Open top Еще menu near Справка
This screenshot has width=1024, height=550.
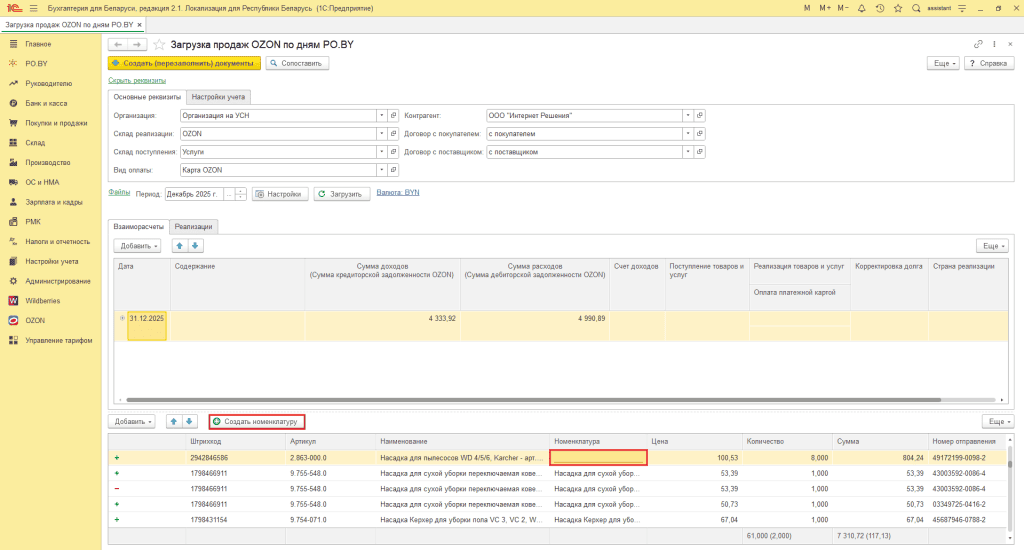[x=944, y=63]
